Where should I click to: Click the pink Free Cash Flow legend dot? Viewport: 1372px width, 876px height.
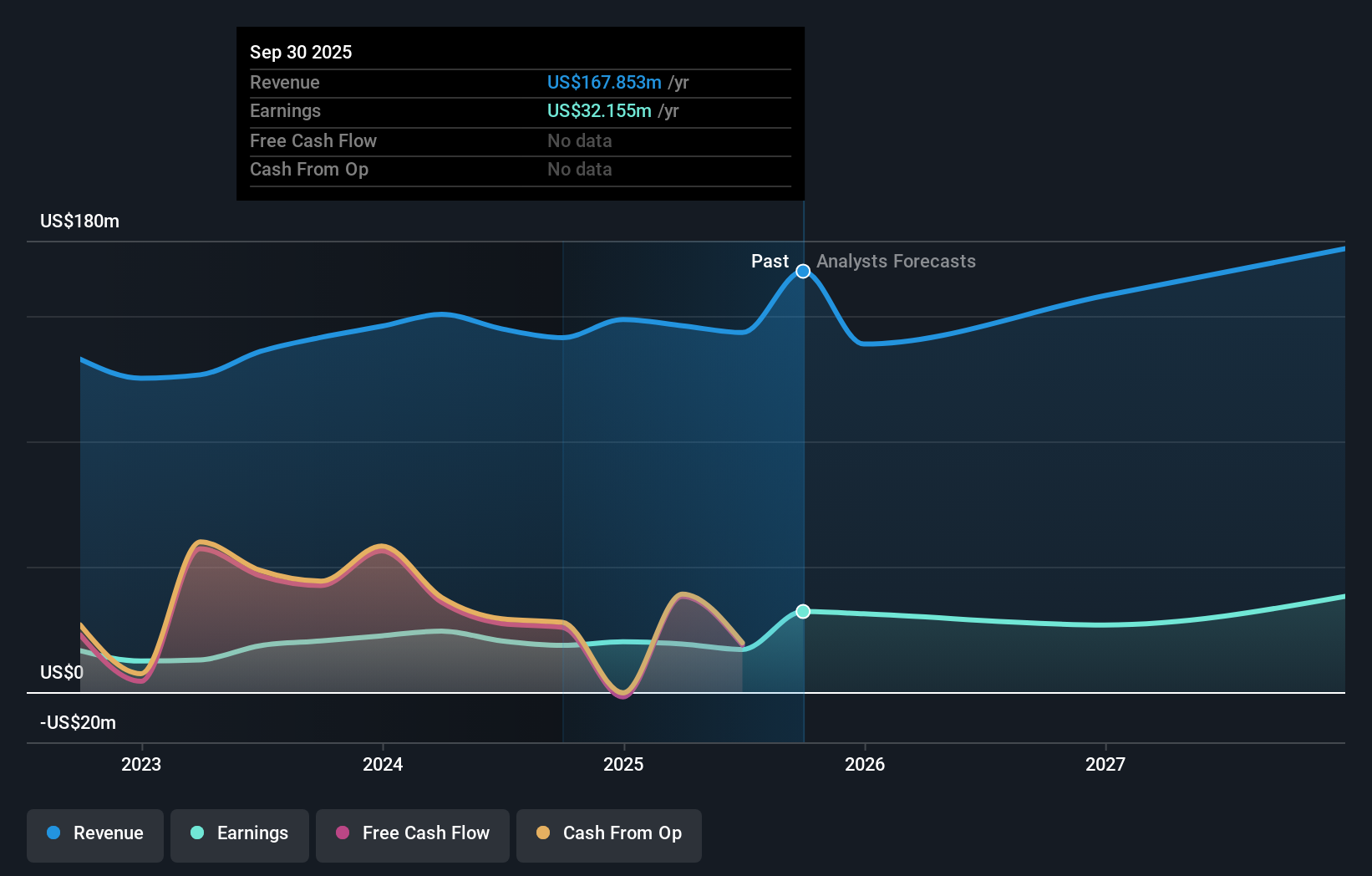click(342, 833)
